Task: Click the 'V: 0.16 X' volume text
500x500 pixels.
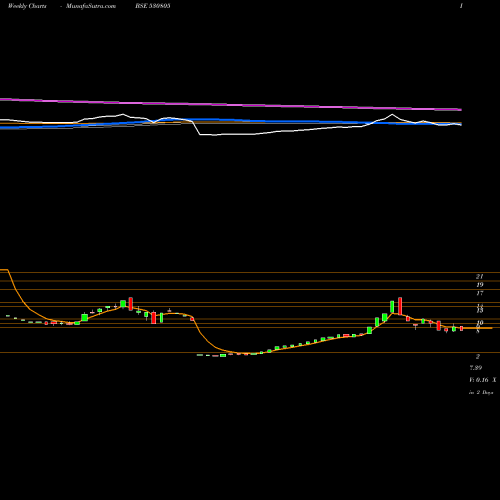Action: click(482, 380)
